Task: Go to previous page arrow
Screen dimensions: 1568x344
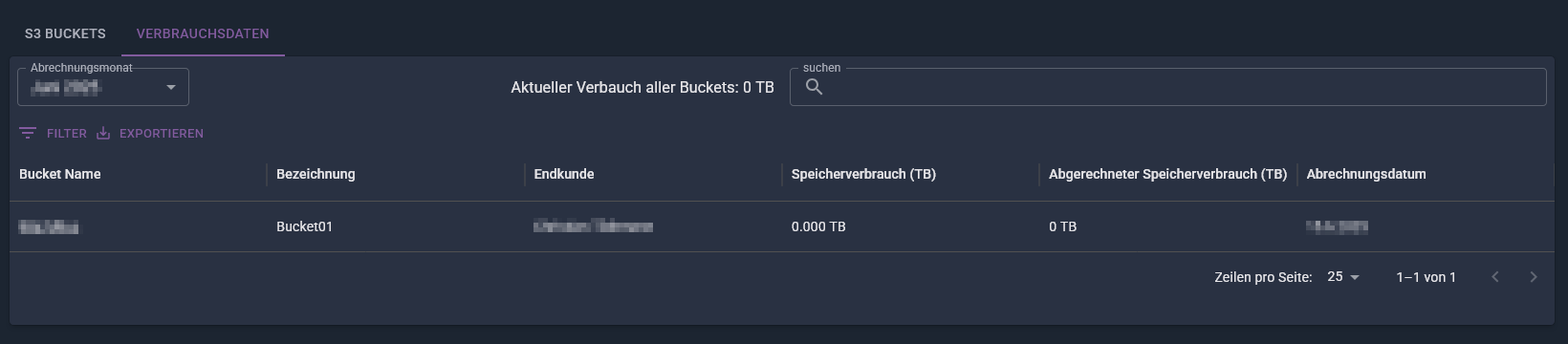Action: tap(1495, 277)
